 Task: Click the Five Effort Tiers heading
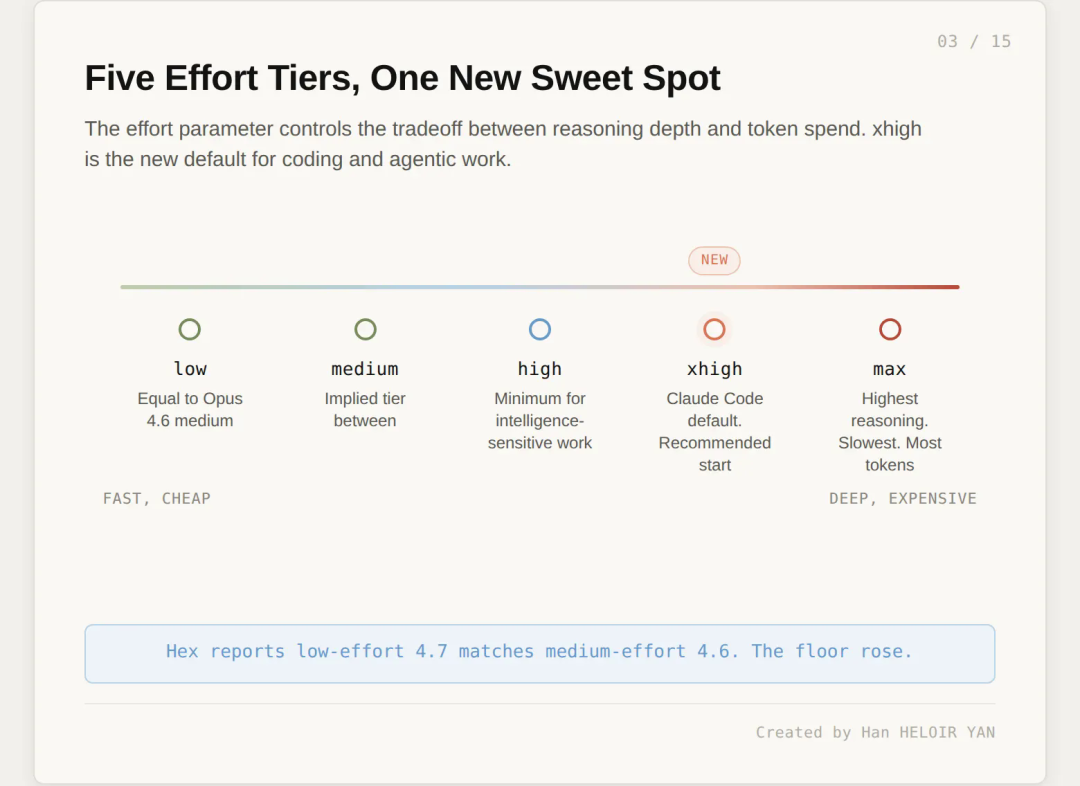[x=402, y=78]
